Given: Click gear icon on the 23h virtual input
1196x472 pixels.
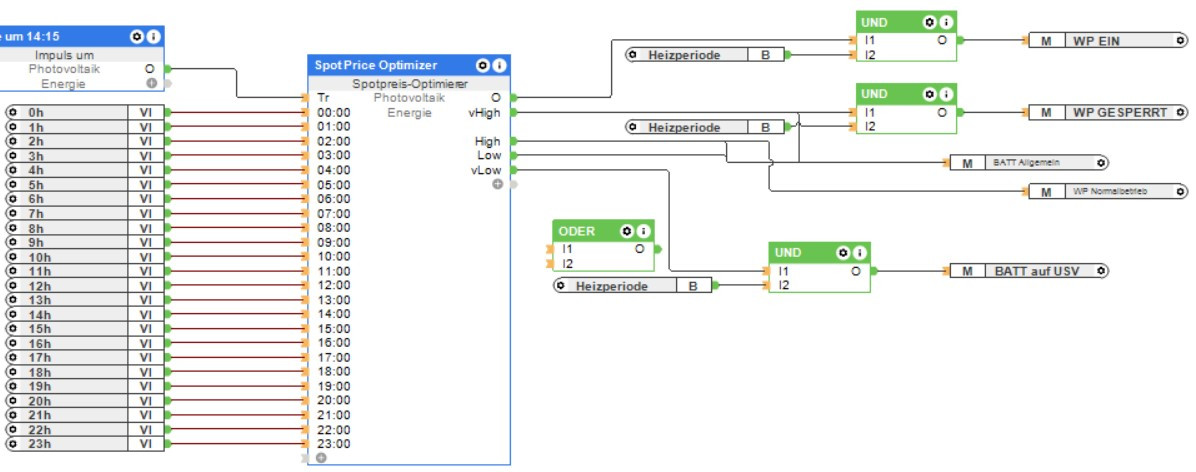Looking at the screenshot, I should [x=13, y=444].
